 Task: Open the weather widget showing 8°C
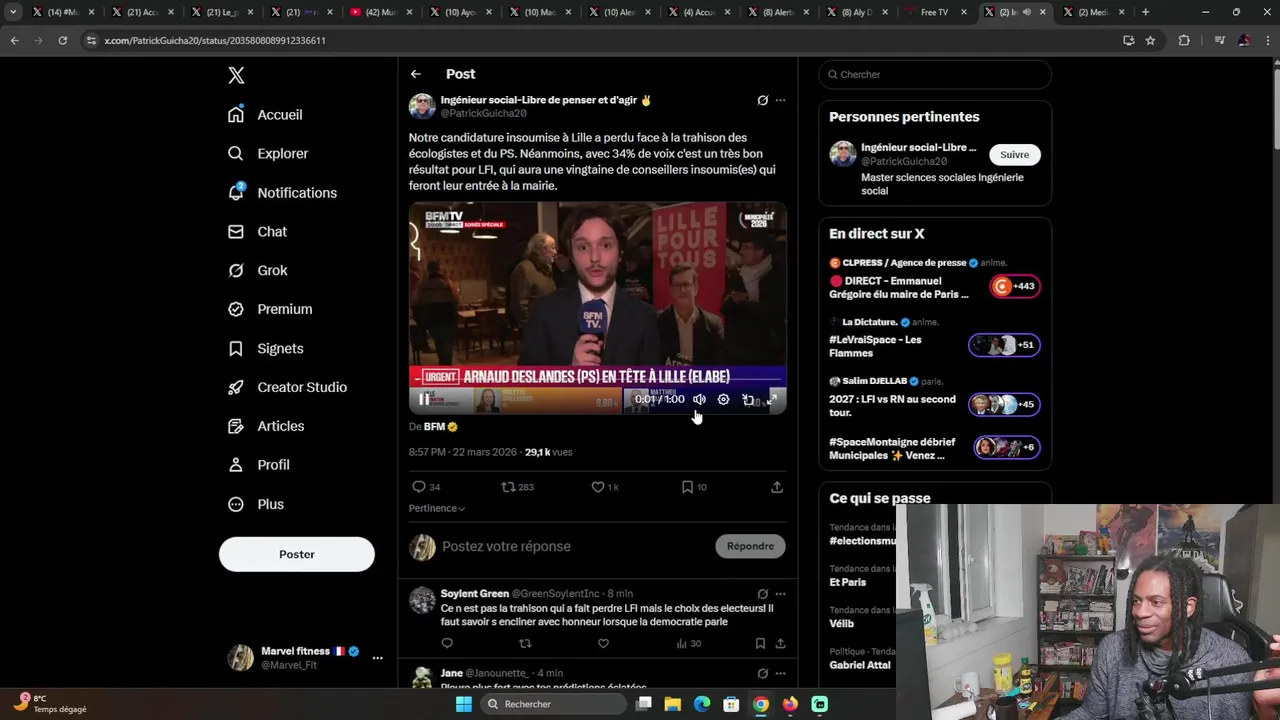click(50, 704)
